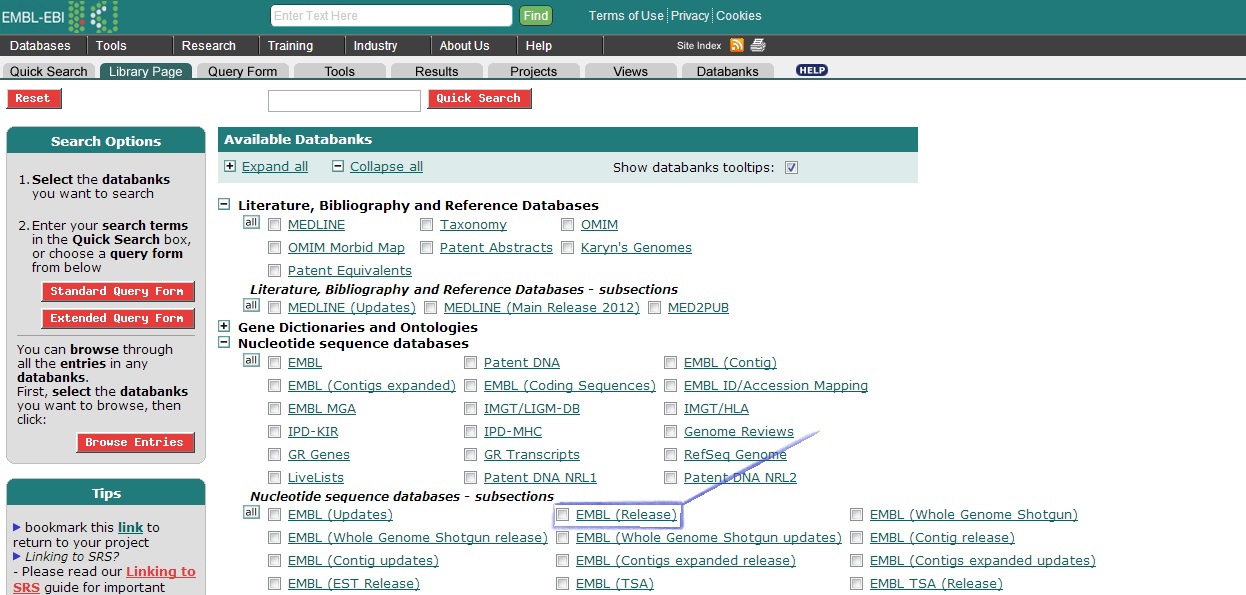Switch to the Query Form tab
Viewport: 1246px width, 595px height.
(243, 71)
